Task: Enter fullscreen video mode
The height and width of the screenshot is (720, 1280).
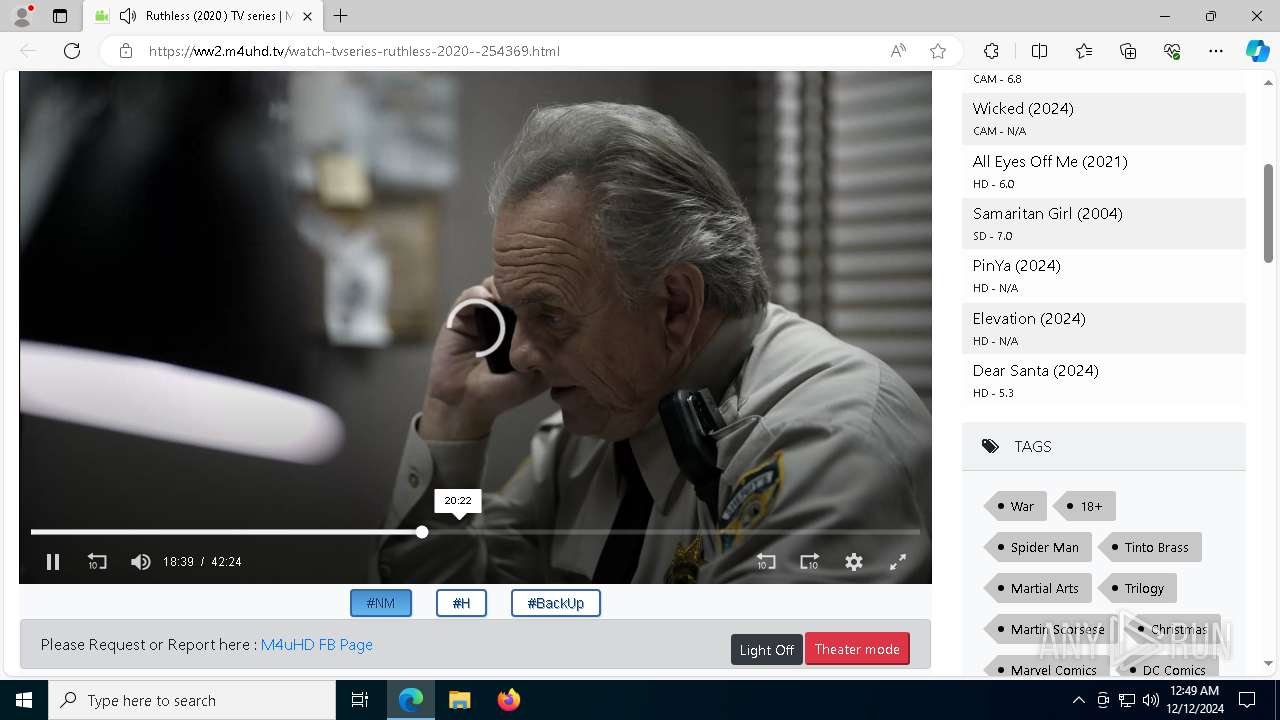Action: pyautogui.click(x=898, y=562)
